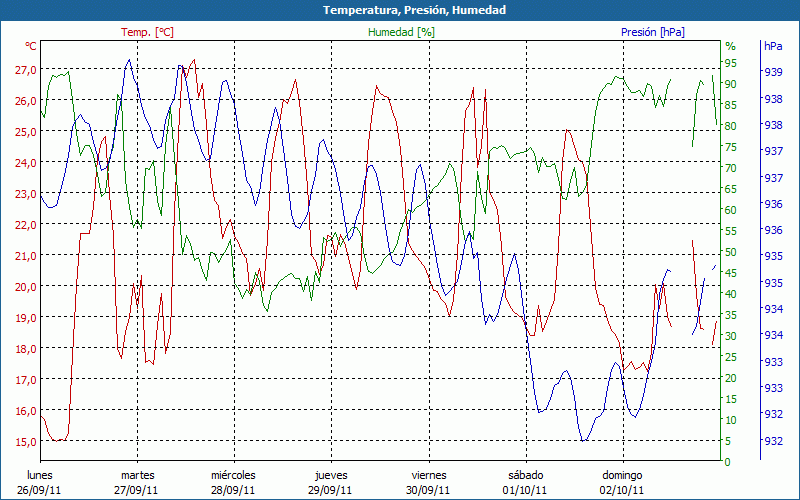Select the red Temp. [°C] legend label

coord(147,32)
